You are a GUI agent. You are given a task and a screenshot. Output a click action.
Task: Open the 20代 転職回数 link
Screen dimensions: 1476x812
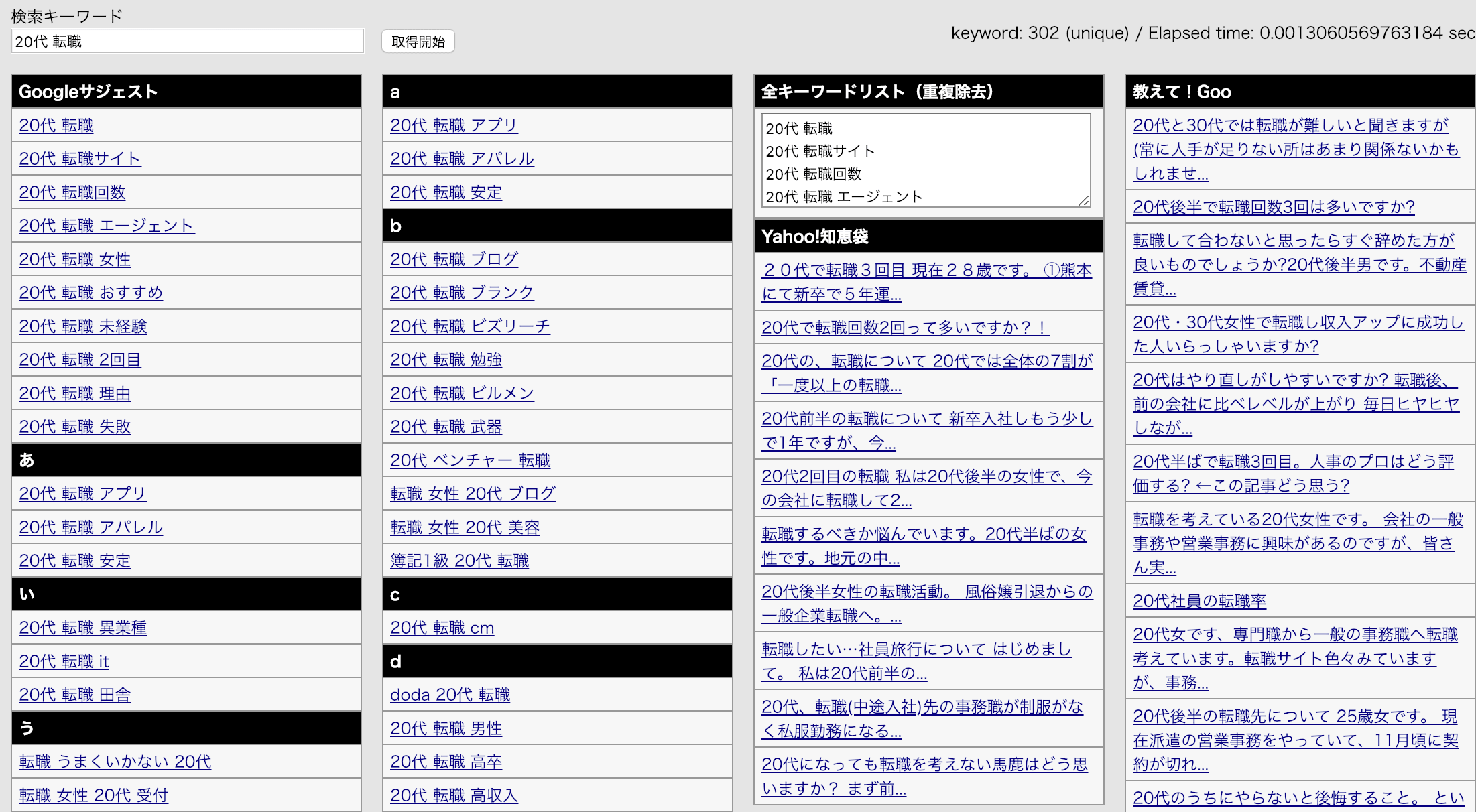coord(72,192)
